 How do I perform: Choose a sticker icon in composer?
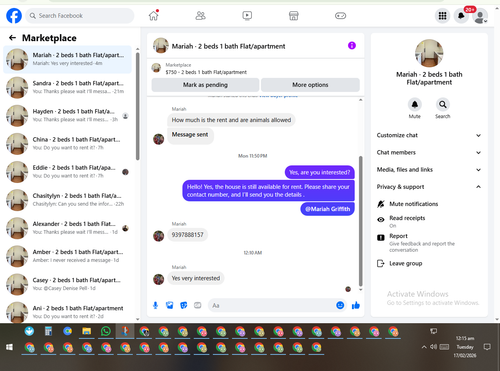pos(184,305)
